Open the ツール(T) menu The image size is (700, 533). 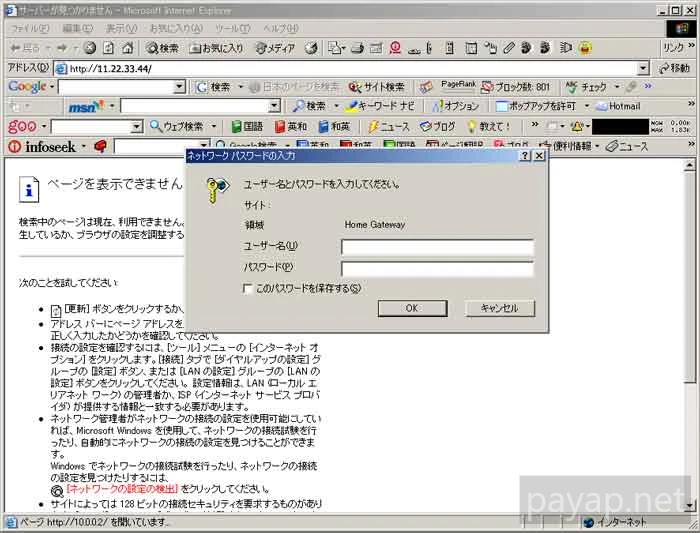point(232,29)
